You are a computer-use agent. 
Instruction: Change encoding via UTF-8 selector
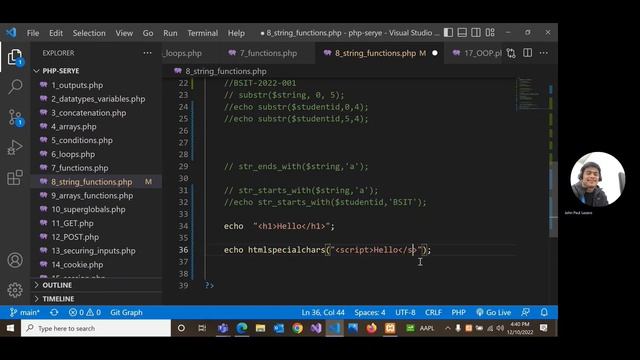[x=405, y=312]
